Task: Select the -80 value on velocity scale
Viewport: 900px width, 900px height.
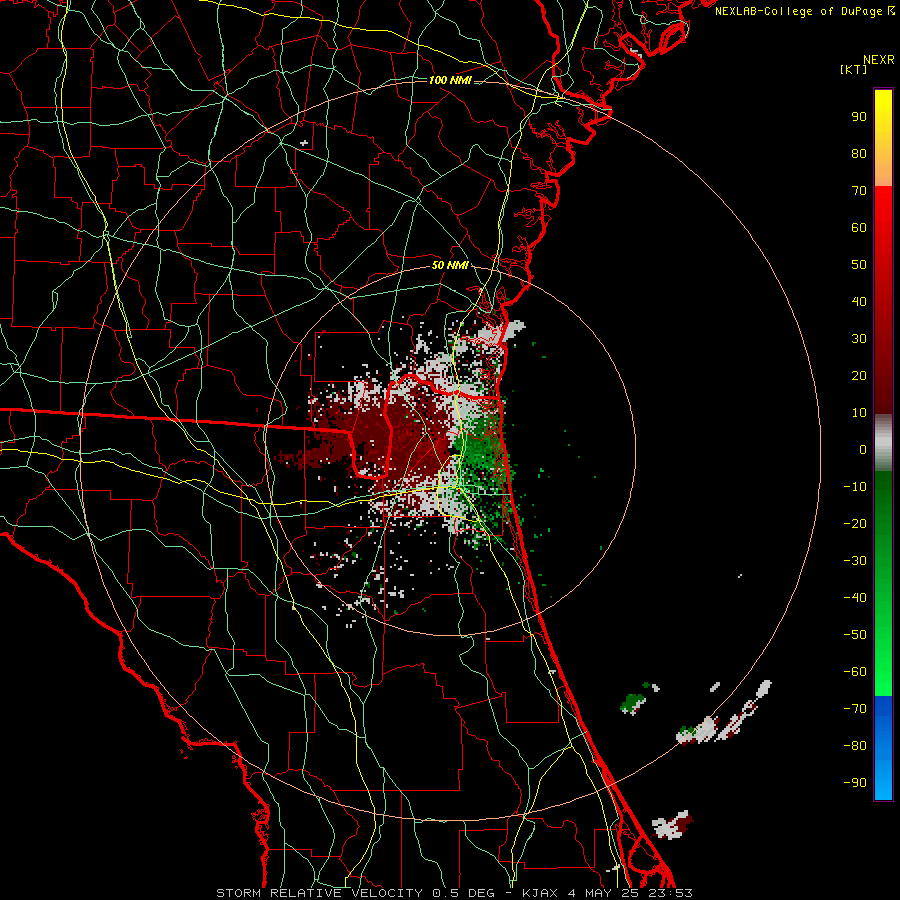Action: coord(855,746)
